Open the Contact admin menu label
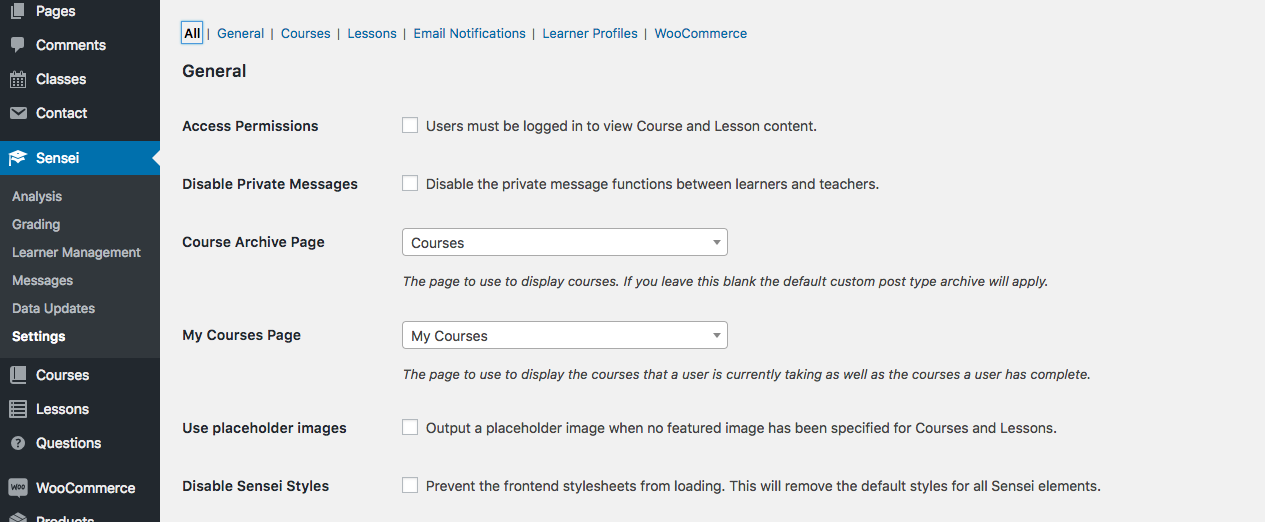Screen dimensions: 1265x522 click(61, 113)
